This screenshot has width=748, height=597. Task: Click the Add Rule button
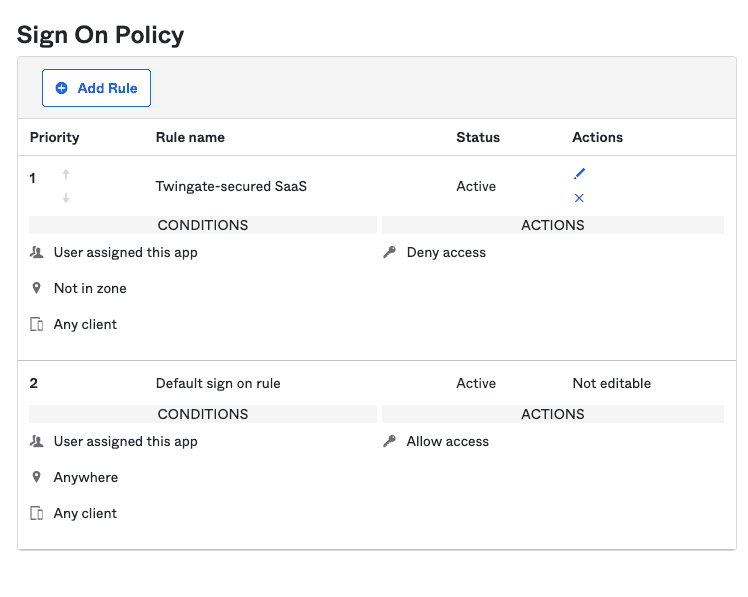[x=96, y=88]
